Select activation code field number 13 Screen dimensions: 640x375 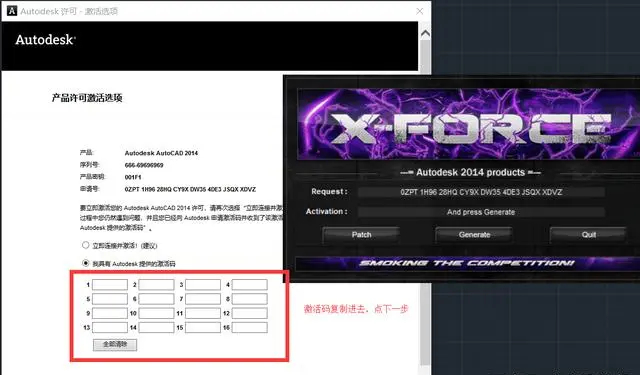coord(110,327)
